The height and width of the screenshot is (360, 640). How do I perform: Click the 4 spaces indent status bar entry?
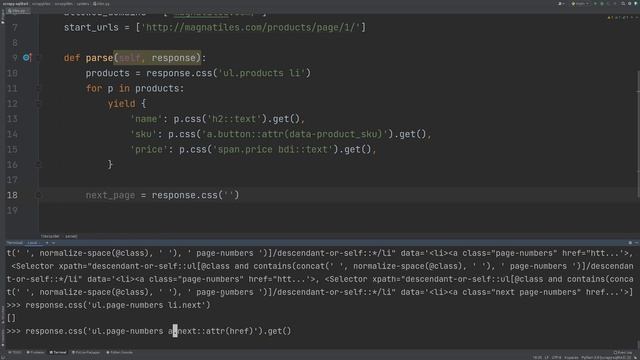tap(571, 358)
